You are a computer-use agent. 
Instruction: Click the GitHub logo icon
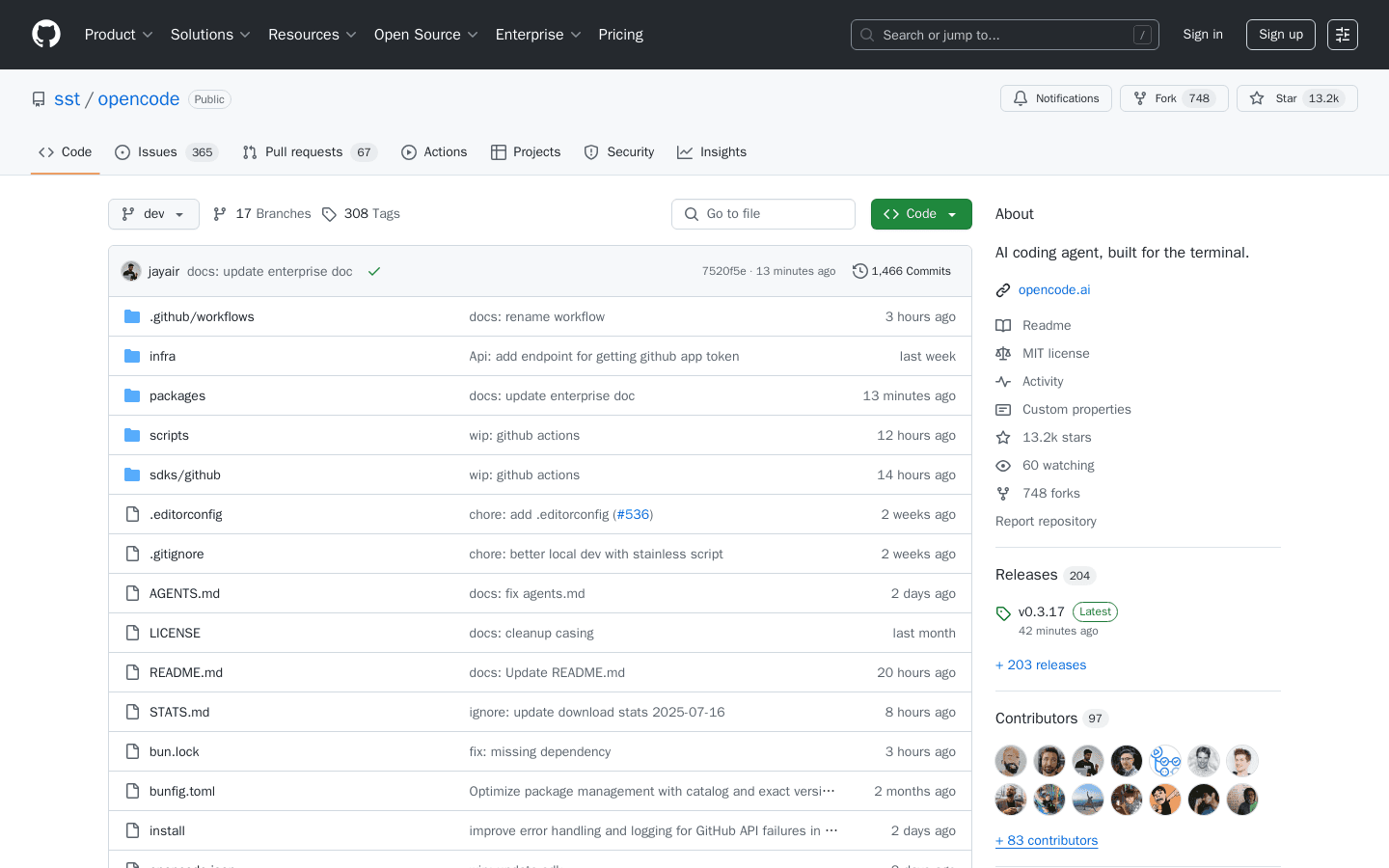45,34
